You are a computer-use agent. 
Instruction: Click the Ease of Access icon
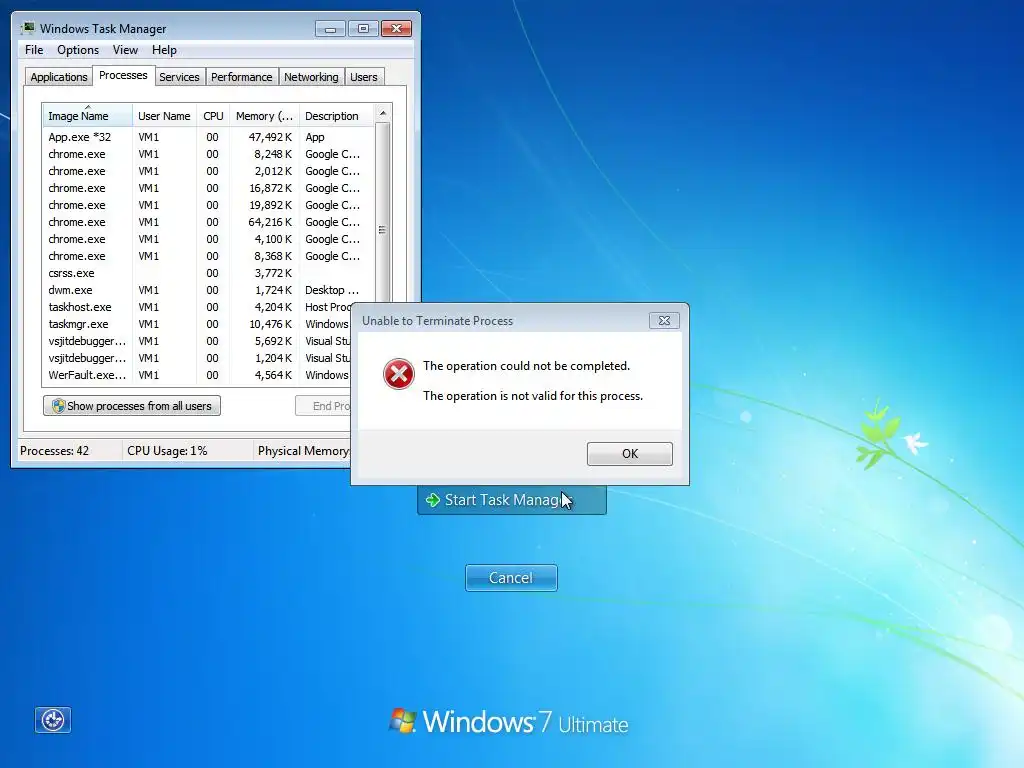point(53,720)
